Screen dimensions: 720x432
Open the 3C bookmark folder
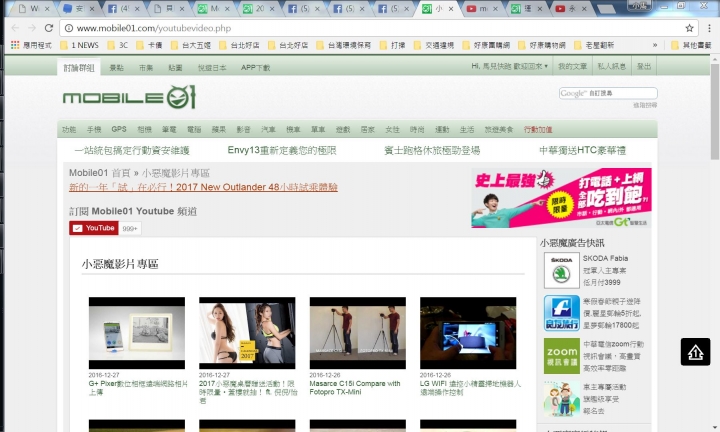point(118,45)
